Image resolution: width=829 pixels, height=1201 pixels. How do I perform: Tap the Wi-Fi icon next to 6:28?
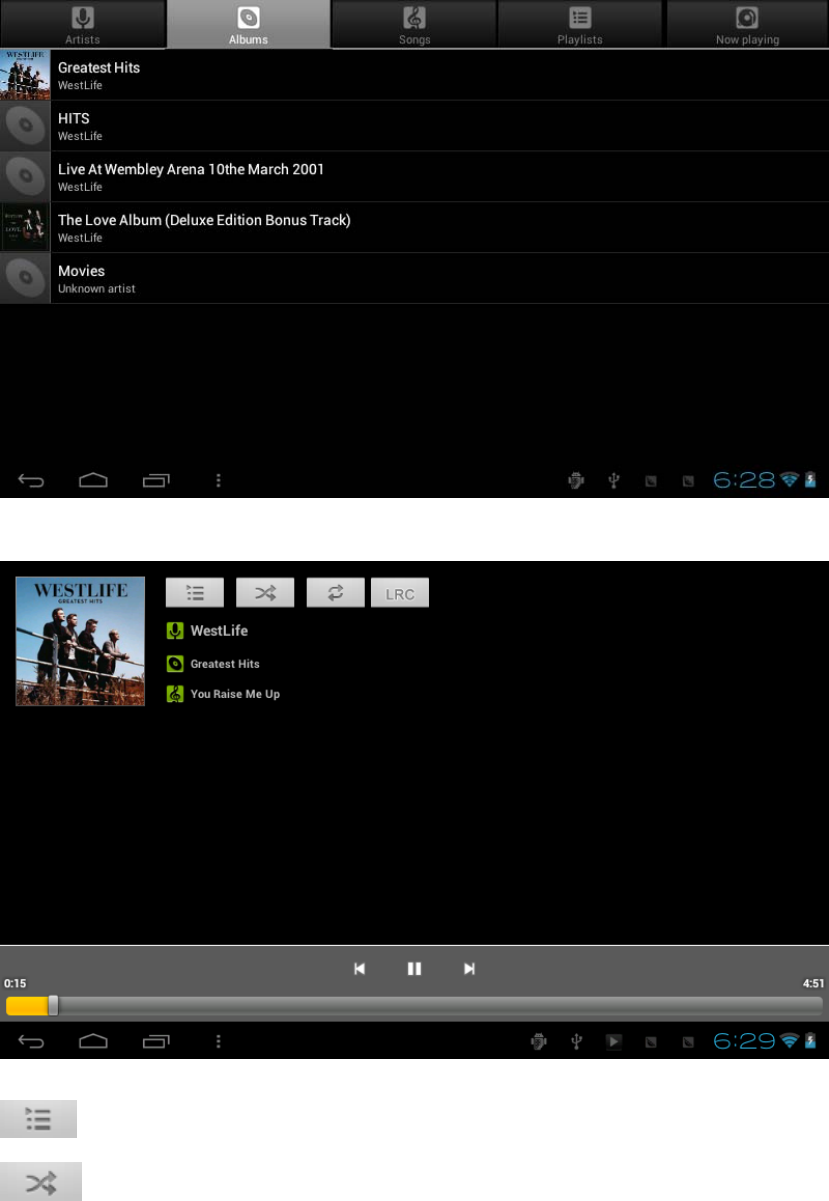click(790, 480)
